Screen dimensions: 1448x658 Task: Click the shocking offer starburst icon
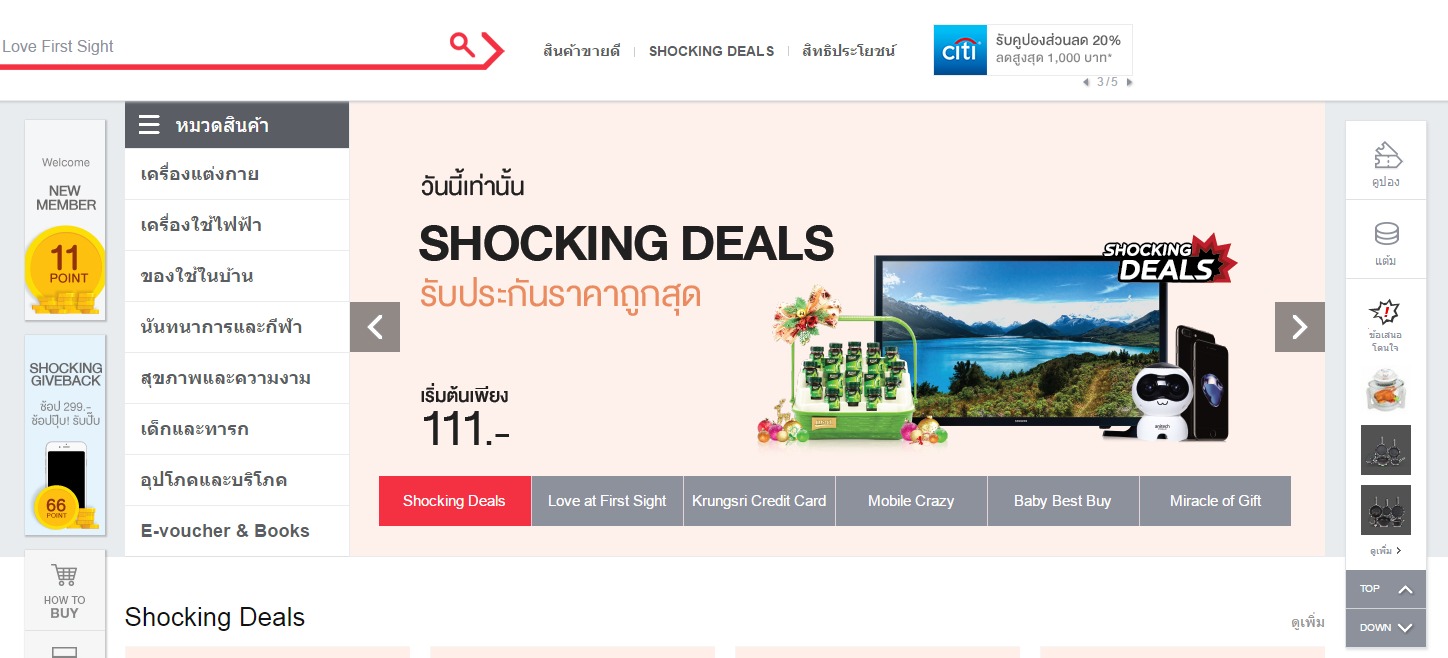(1385, 312)
